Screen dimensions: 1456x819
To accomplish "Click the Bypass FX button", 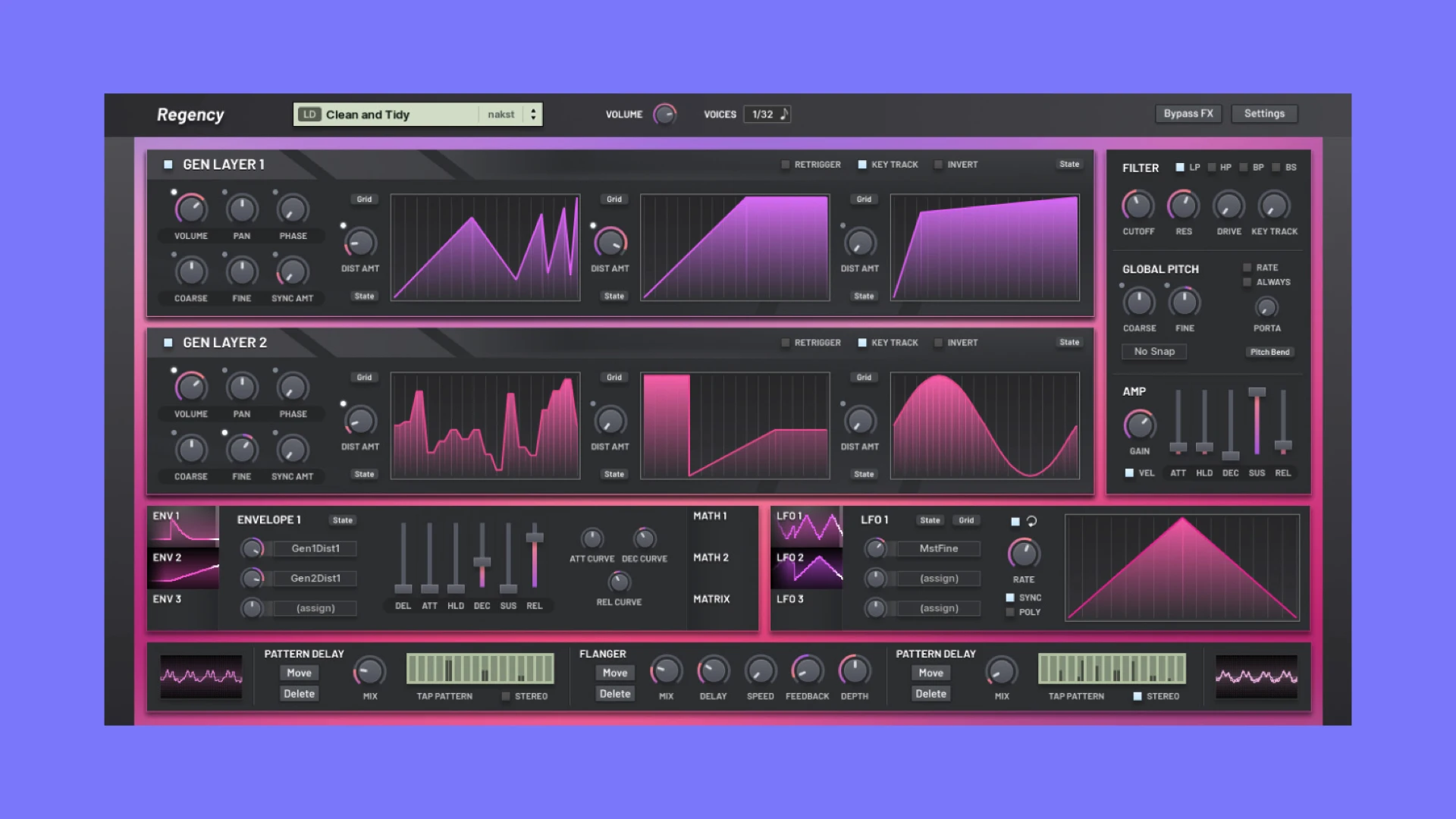I will click(1188, 114).
